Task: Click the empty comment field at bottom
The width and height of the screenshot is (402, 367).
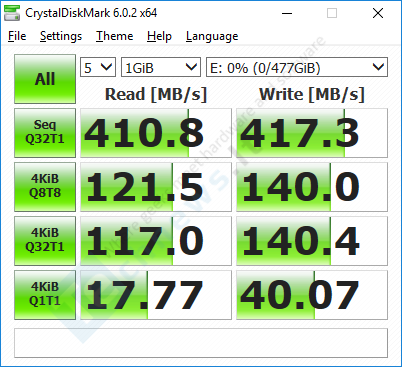Action: tap(201, 343)
